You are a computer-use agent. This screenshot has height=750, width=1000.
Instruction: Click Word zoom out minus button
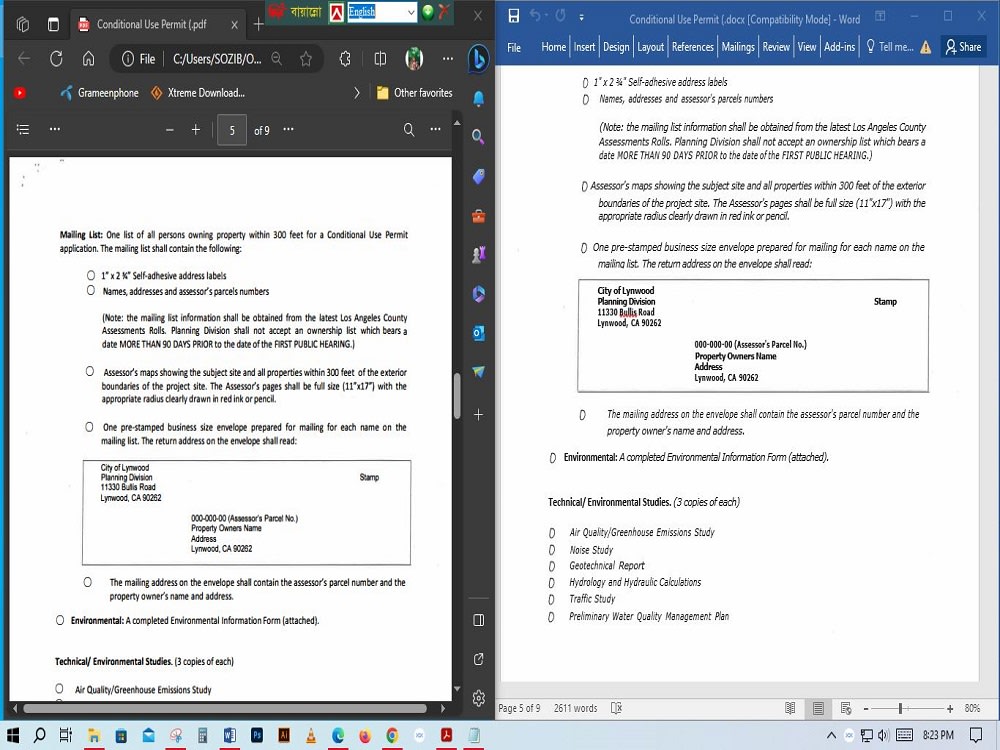pyautogui.click(x=866, y=709)
